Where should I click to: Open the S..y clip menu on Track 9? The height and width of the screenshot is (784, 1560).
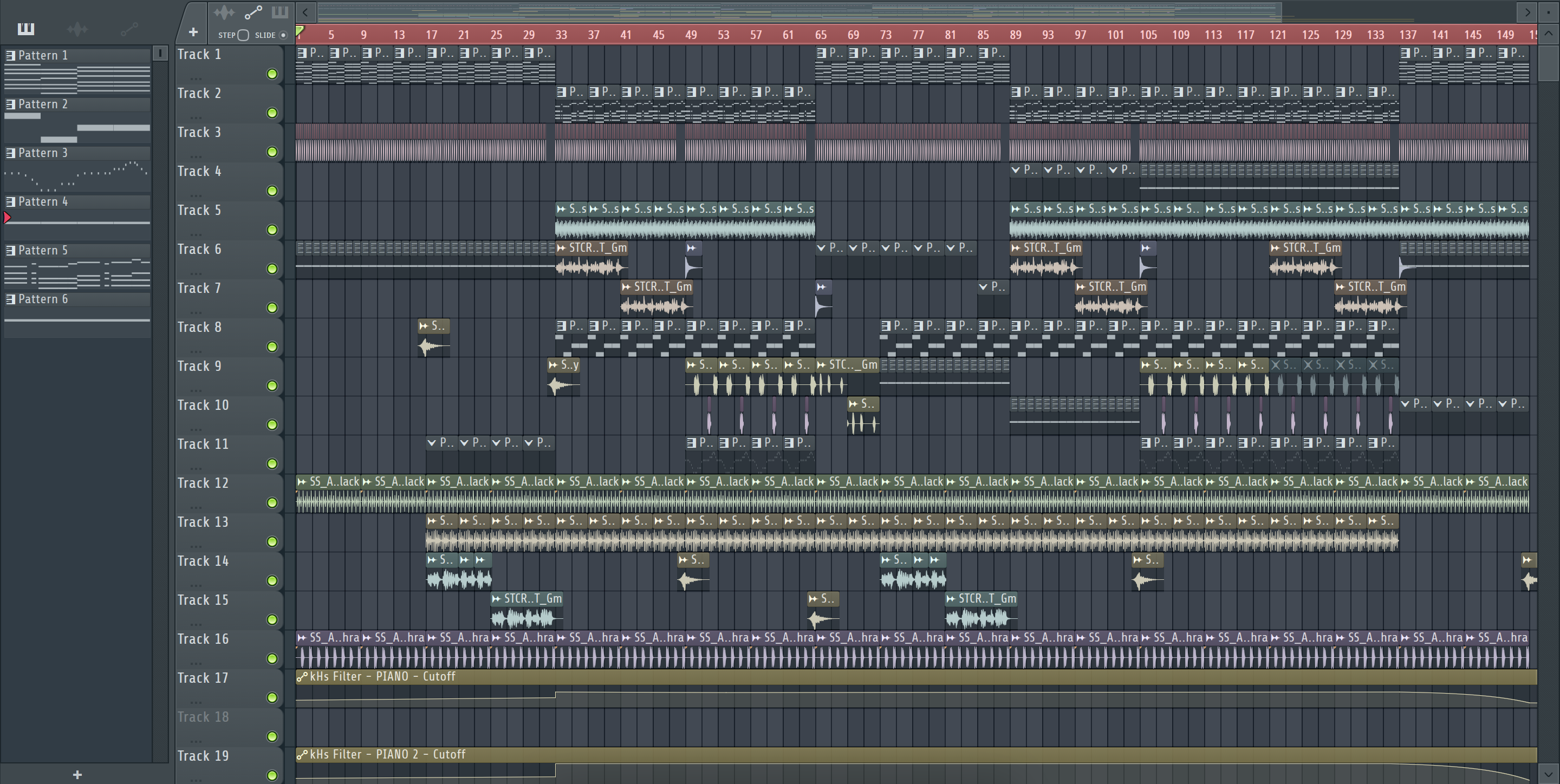point(553,365)
